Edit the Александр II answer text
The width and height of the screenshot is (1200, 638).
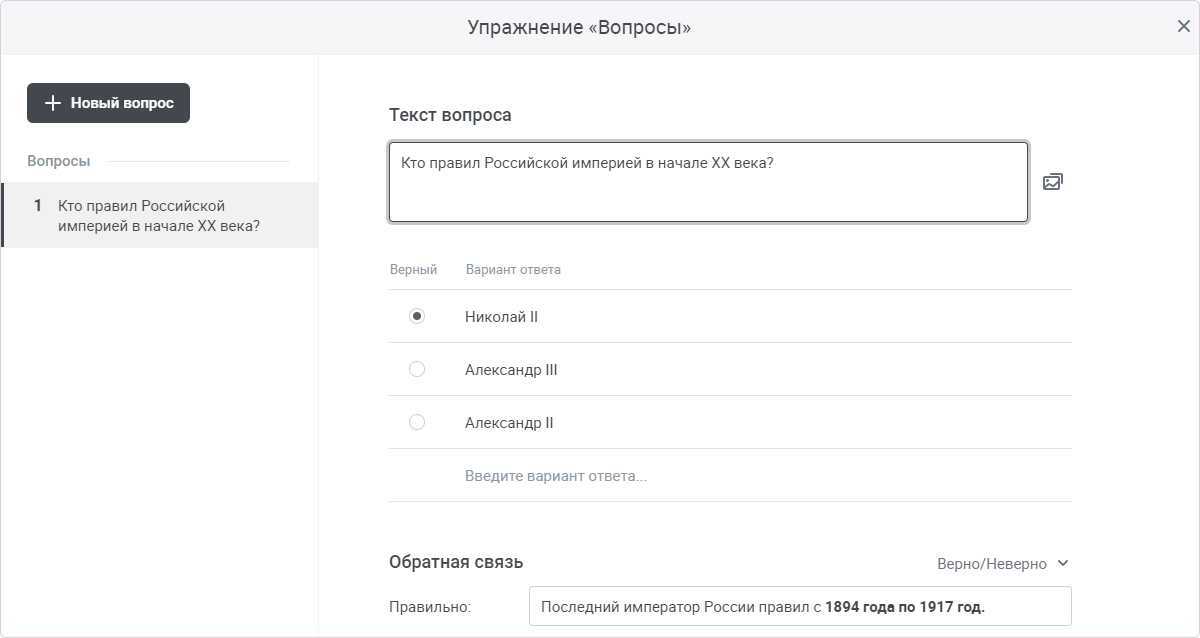click(x=509, y=423)
